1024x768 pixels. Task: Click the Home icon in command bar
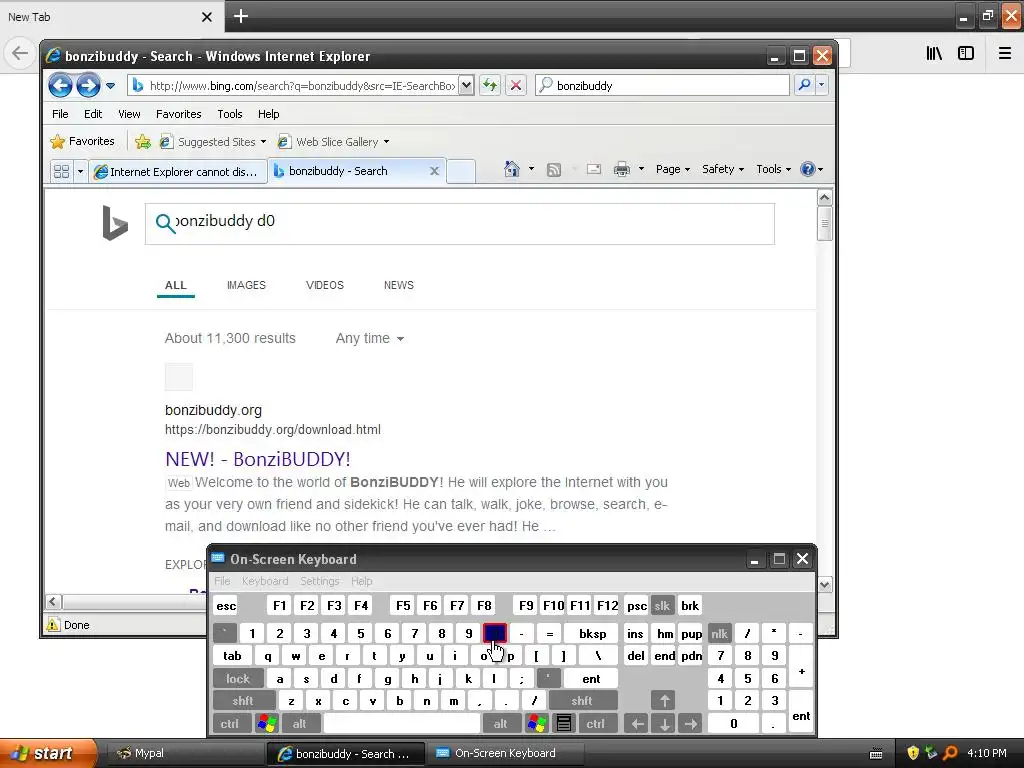pos(512,169)
